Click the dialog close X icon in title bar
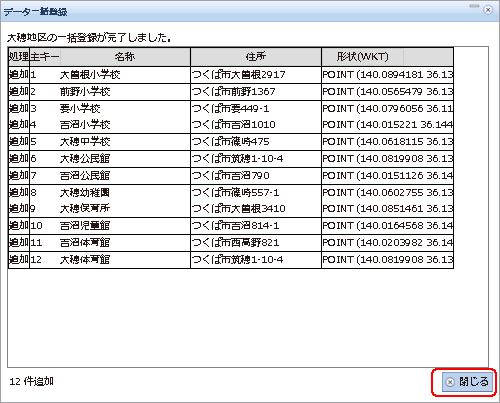Screen dimensions: 500x403 click(x=488, y=10)
